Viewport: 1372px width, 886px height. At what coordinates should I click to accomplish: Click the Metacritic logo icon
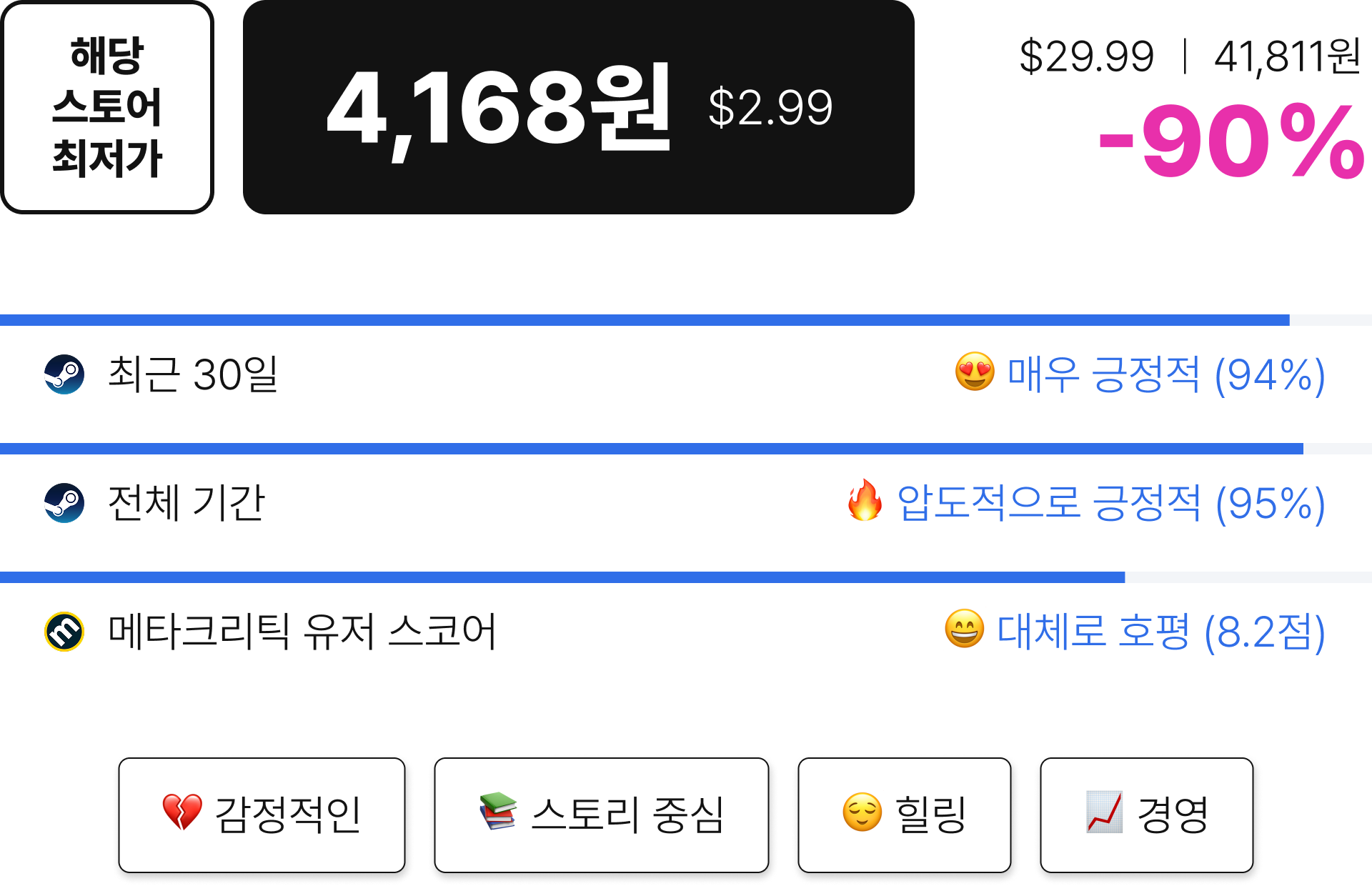click(64, 632)
